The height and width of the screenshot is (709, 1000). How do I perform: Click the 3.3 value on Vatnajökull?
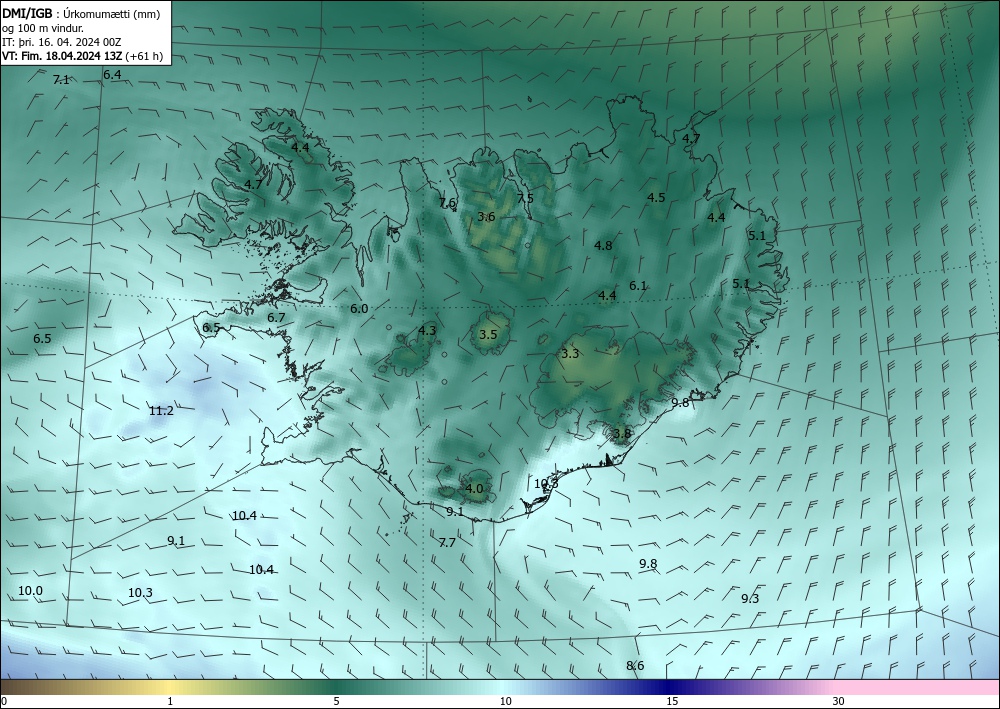point(570,353)
